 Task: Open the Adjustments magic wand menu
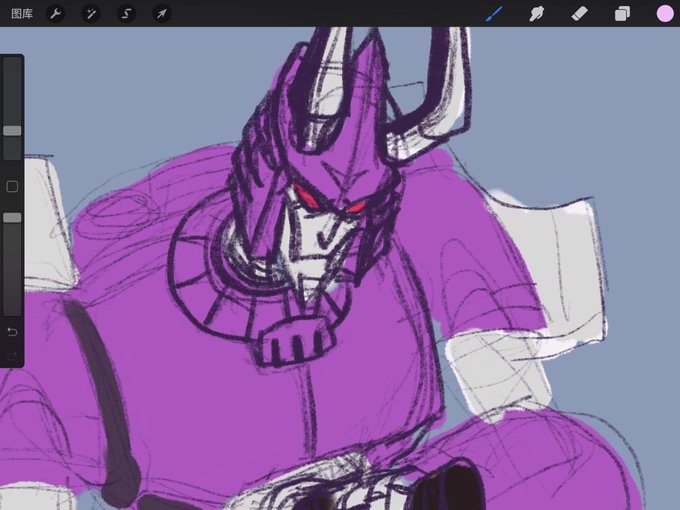[91, 14]
